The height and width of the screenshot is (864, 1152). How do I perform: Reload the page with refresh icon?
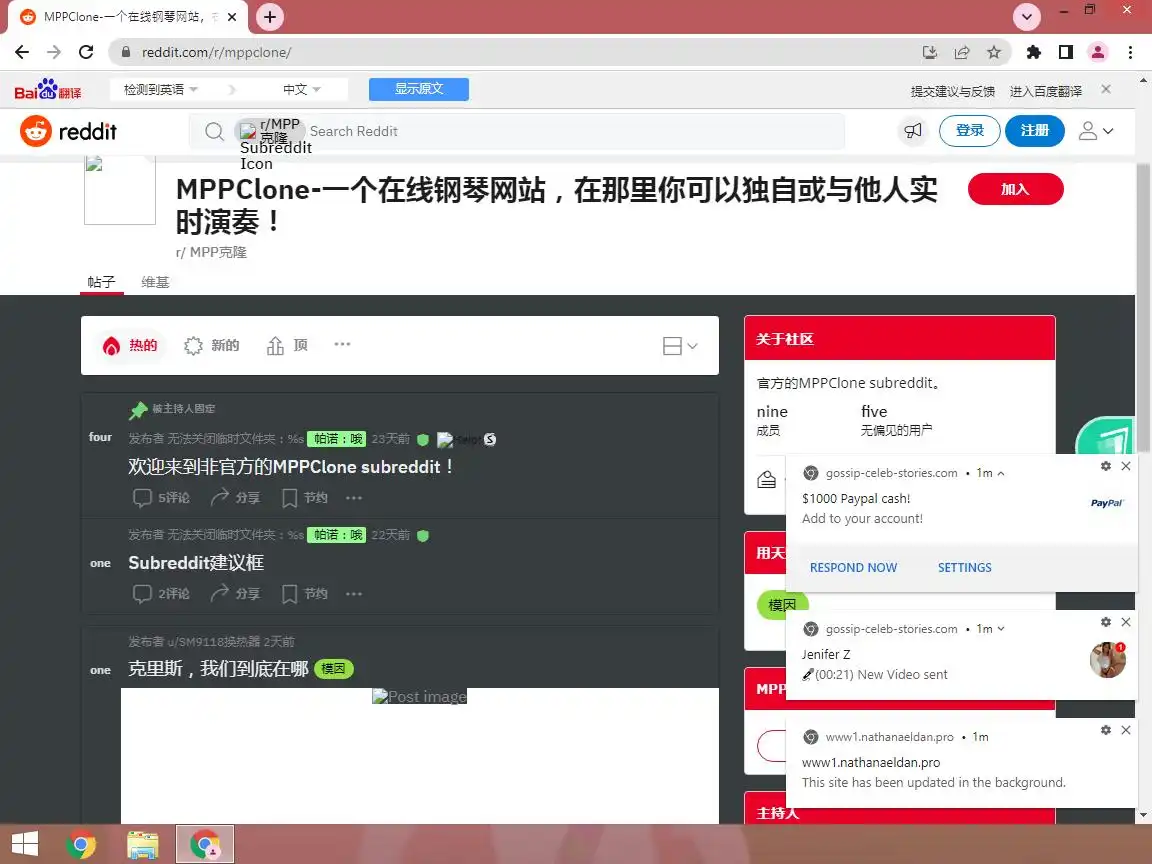[x=86, y=52]
